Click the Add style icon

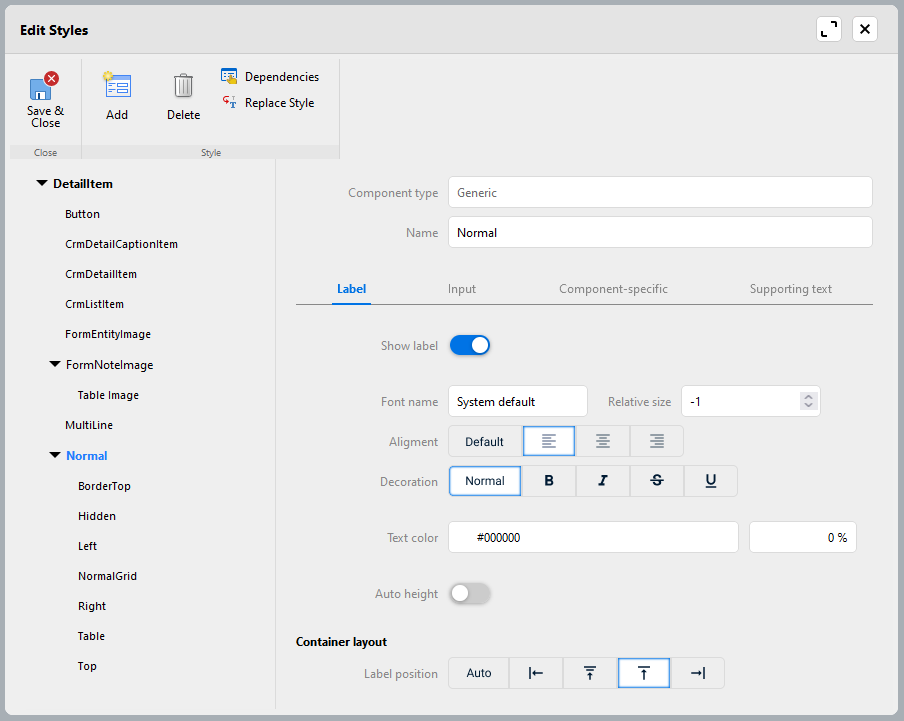pyautogui.click(x=117, y=86)
